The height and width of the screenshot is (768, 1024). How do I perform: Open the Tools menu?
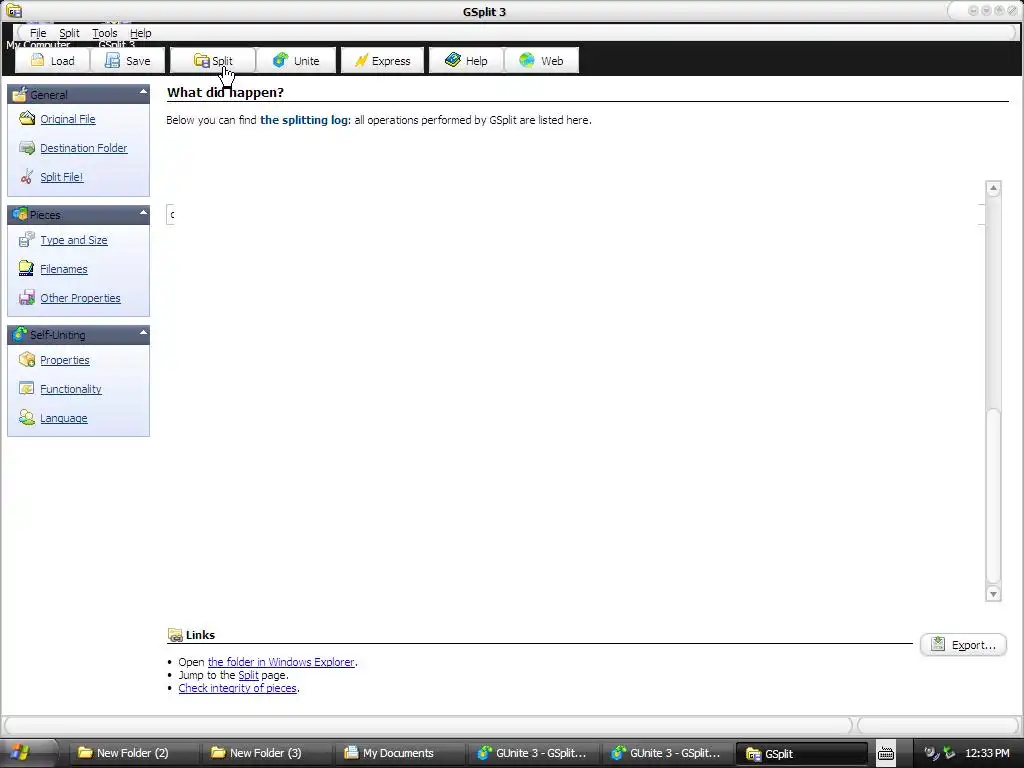pyautogui.click(x=104, y=33)
